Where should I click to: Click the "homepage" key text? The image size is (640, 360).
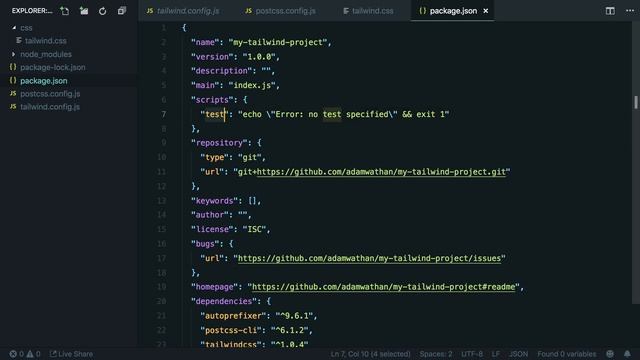(x=215, y=287)
